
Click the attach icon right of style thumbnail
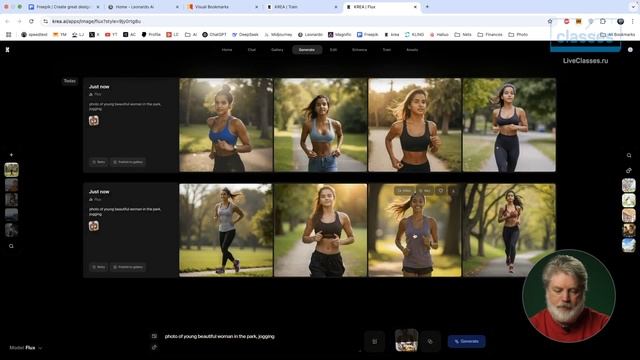(430, 341)
